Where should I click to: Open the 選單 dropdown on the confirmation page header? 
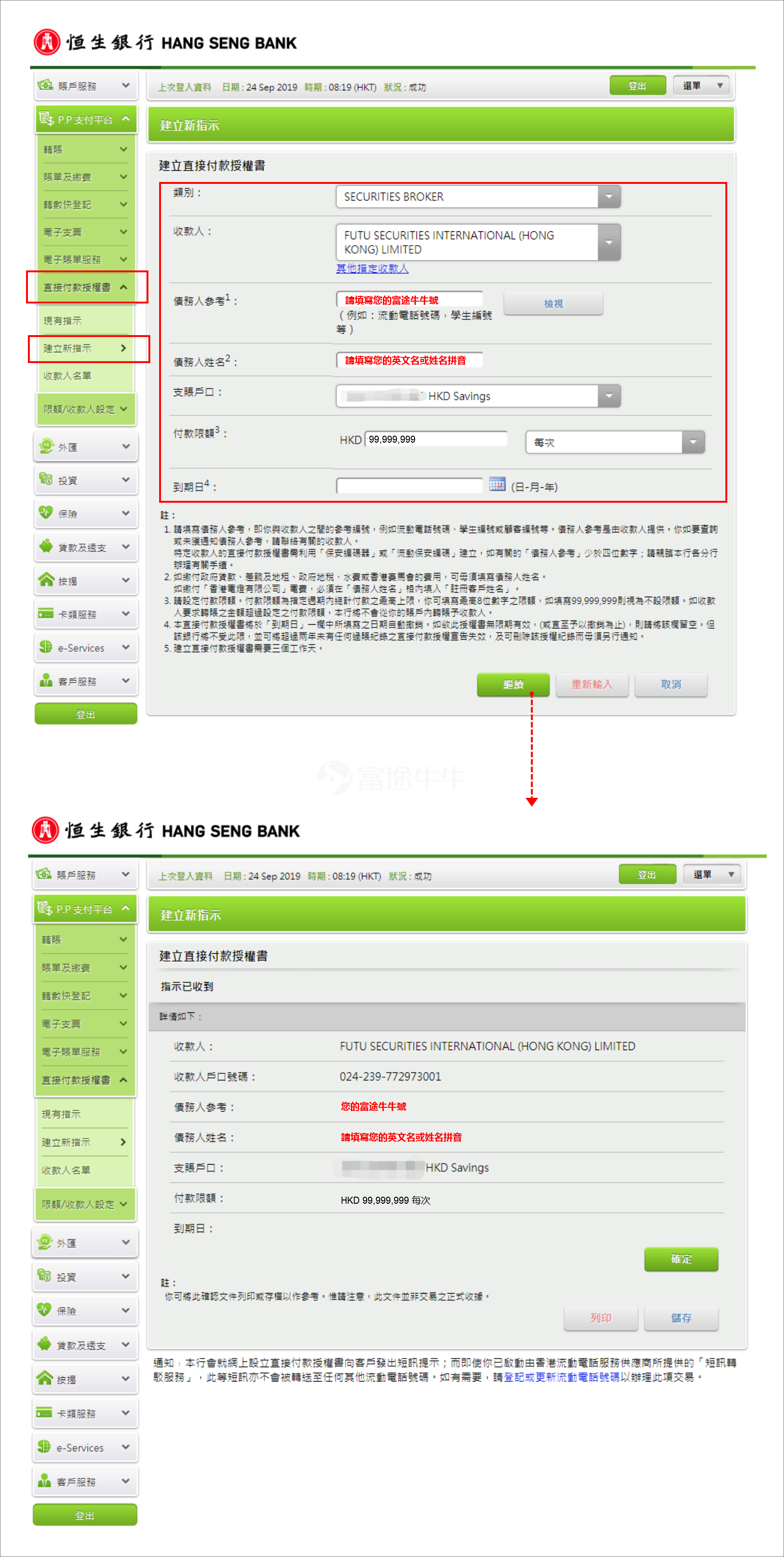pos(712,874)
